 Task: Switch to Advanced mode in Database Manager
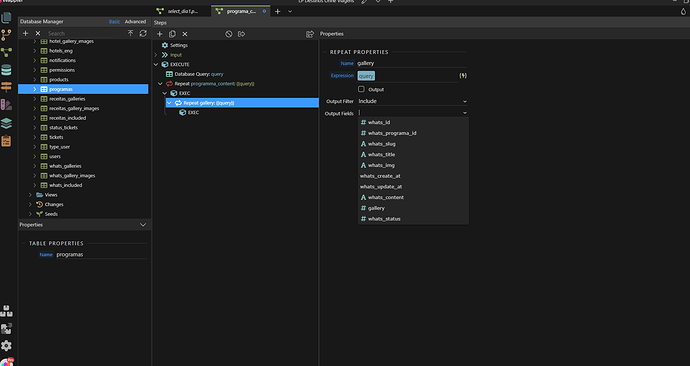[135, 22]
